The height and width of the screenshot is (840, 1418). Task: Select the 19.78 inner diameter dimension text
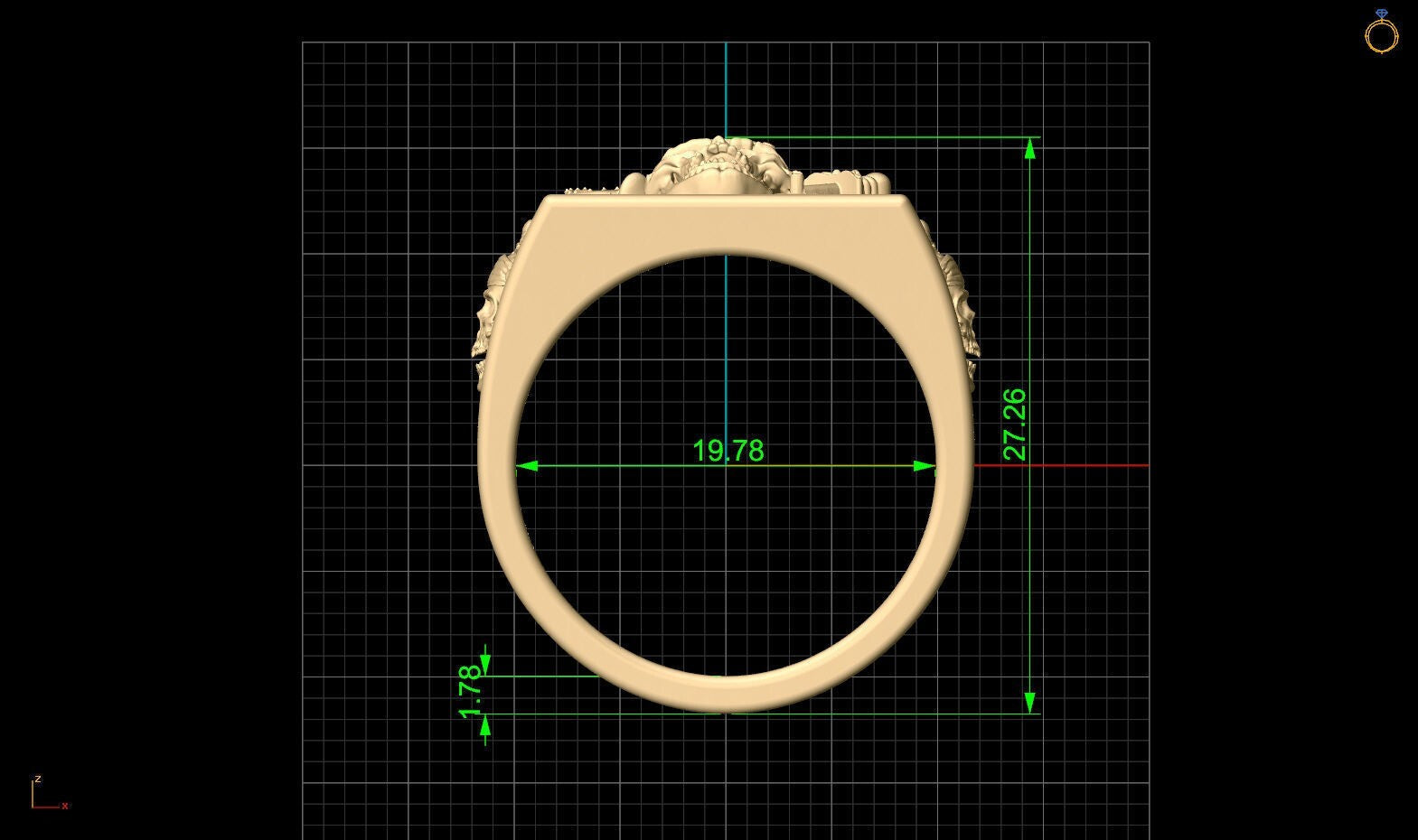pyautogui.click(x=728, y=450)
